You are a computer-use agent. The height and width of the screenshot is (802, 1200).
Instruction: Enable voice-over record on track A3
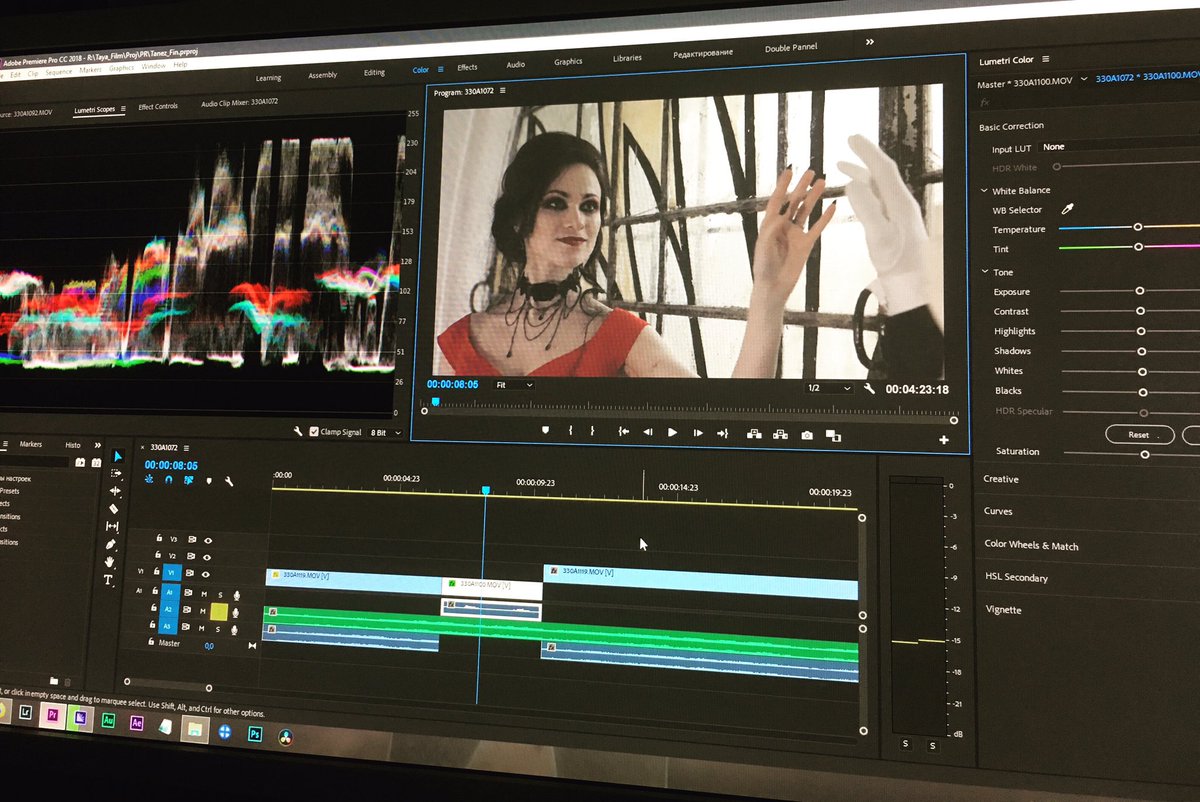(x=236, y=629)
